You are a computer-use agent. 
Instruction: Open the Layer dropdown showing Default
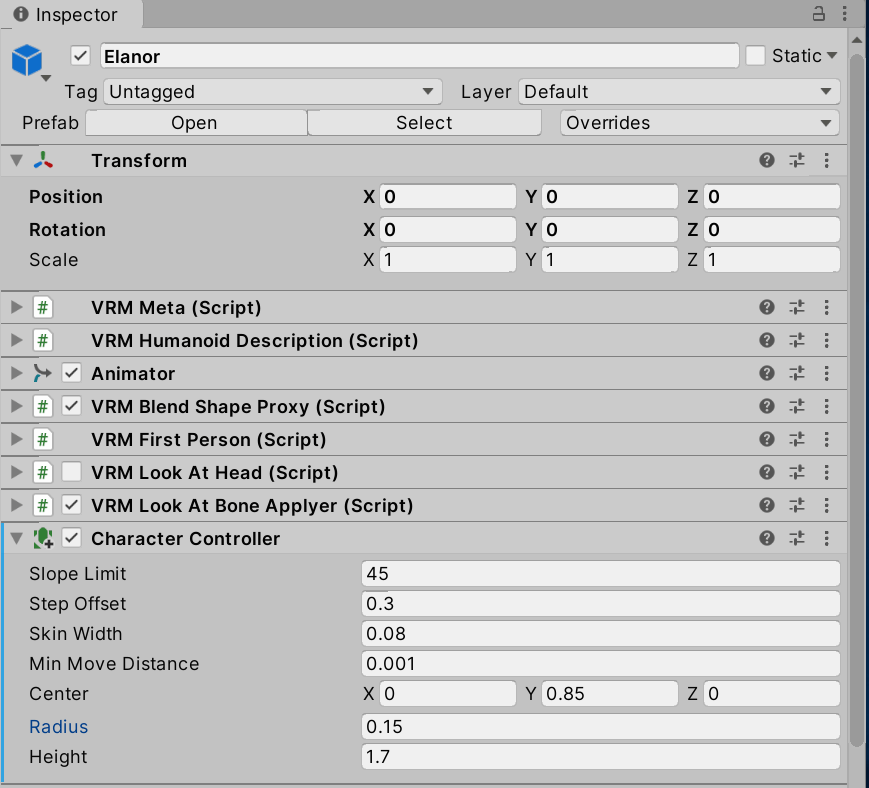(x=679, y=92)
